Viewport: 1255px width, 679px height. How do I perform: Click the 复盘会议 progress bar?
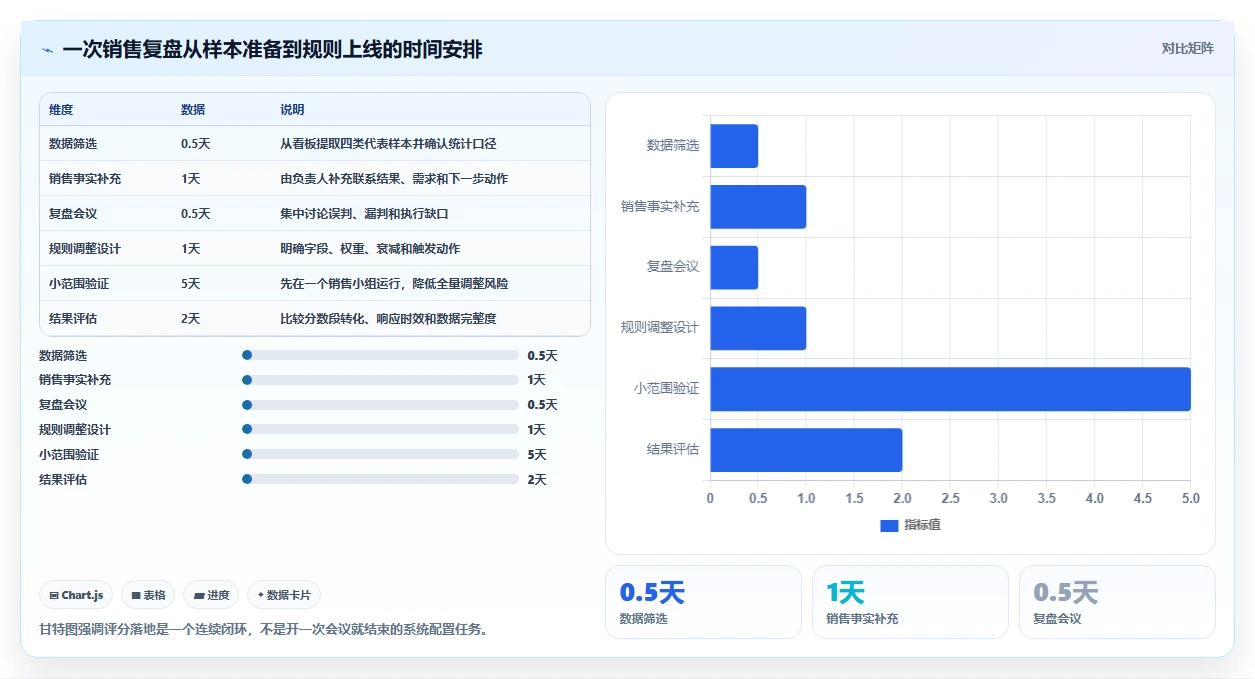pyautogui.click(x=380, y=405)
